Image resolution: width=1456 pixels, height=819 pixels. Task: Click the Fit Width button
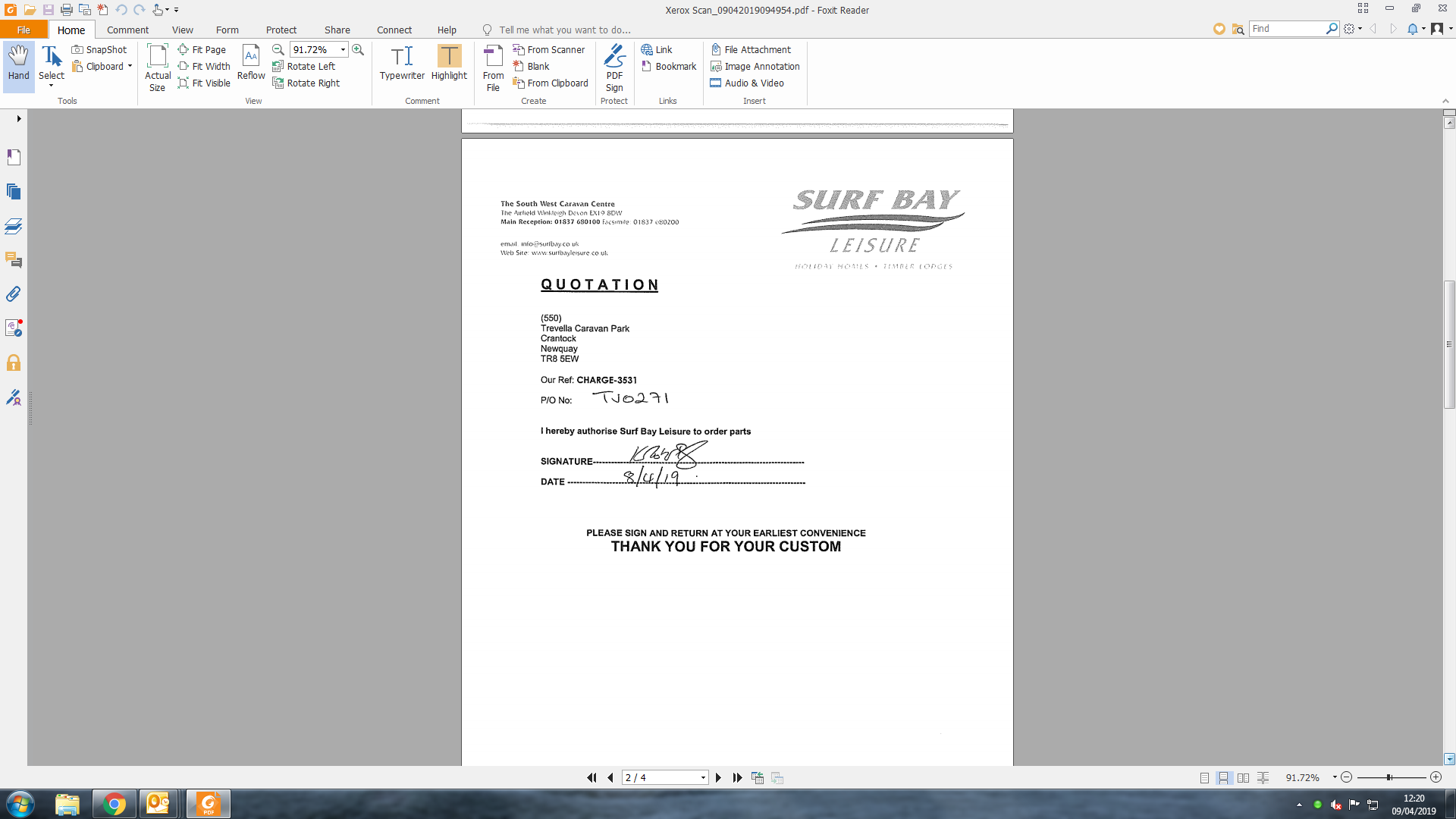click(204, 67)
